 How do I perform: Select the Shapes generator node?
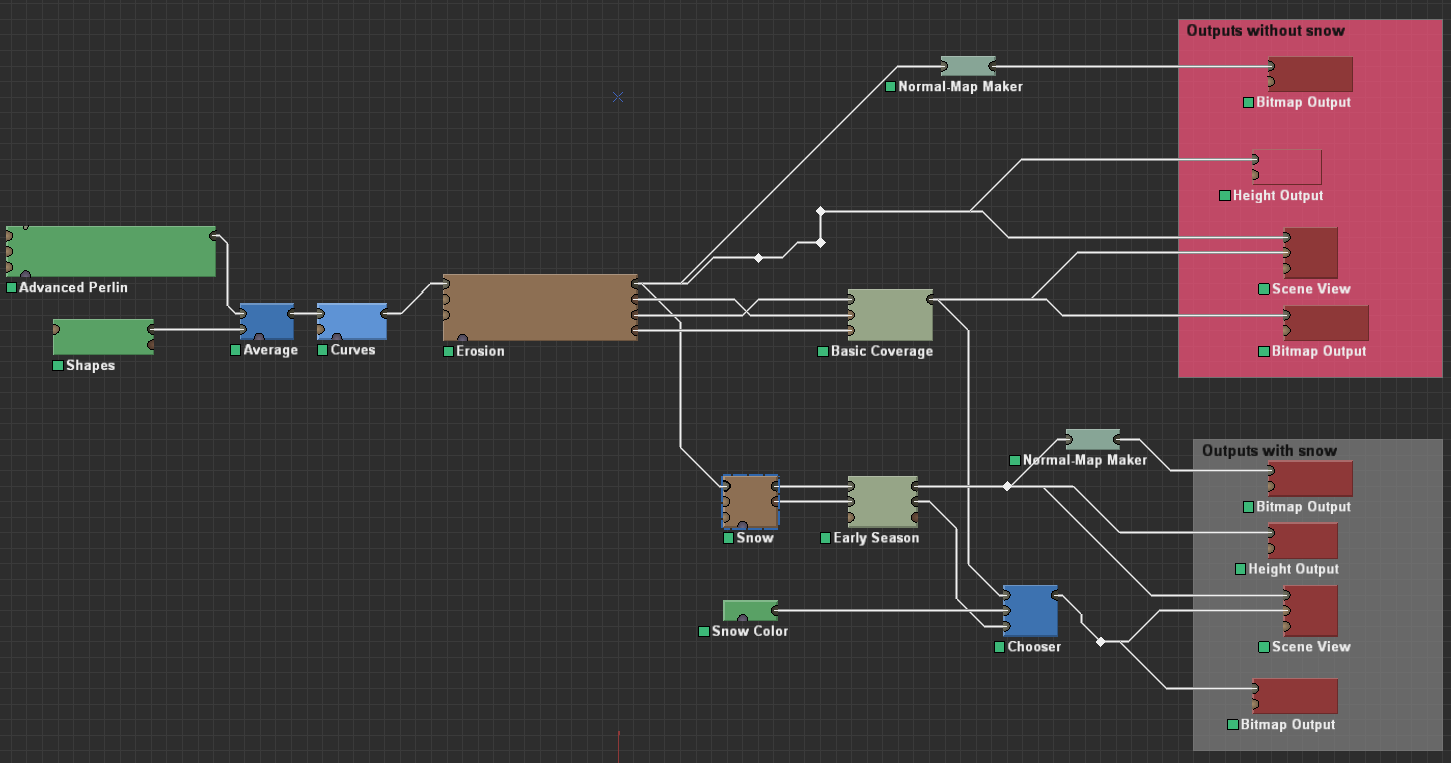pos(103,337)
